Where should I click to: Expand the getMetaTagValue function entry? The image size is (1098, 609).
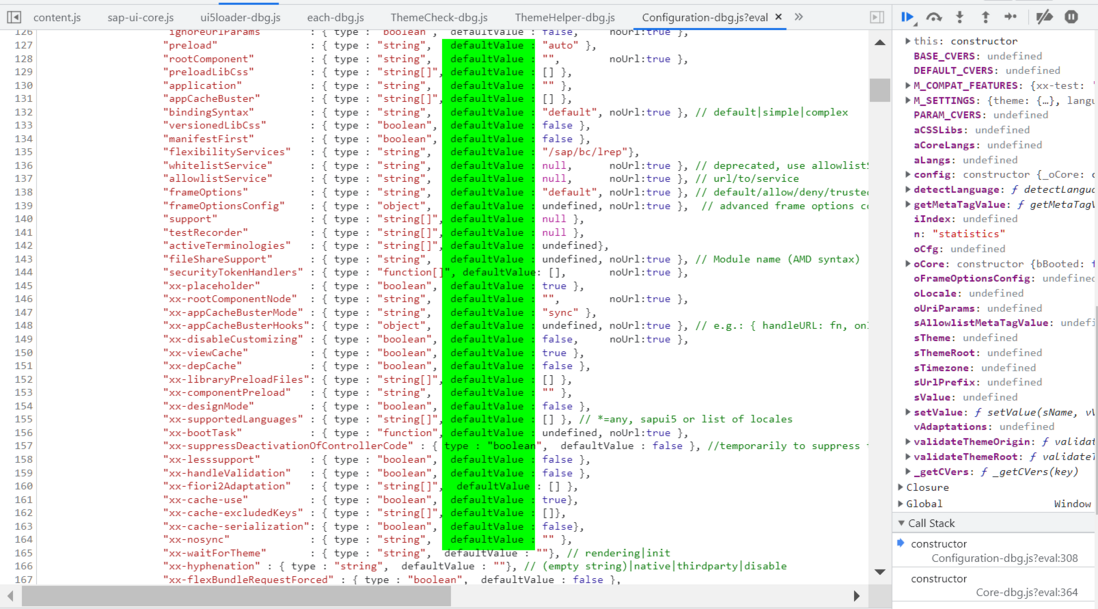click(908, 204)
